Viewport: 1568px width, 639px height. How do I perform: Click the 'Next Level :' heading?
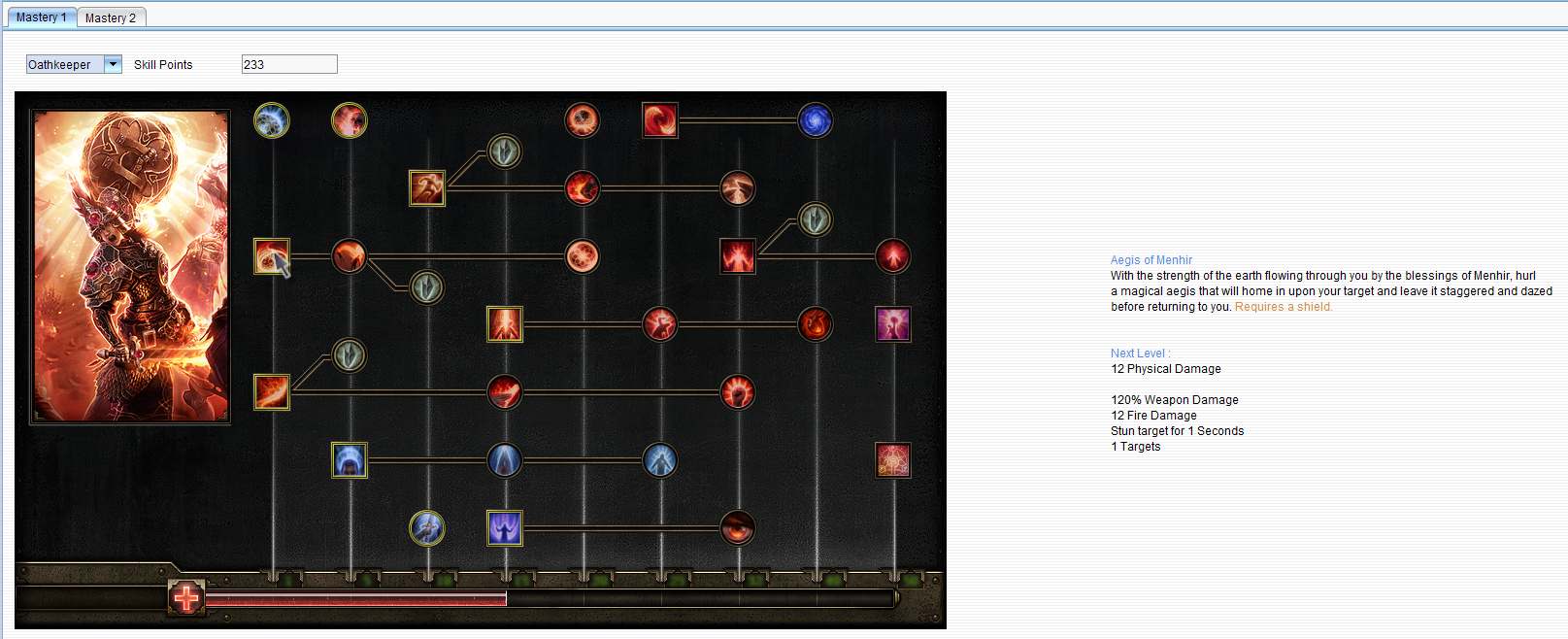point(1141,353)
